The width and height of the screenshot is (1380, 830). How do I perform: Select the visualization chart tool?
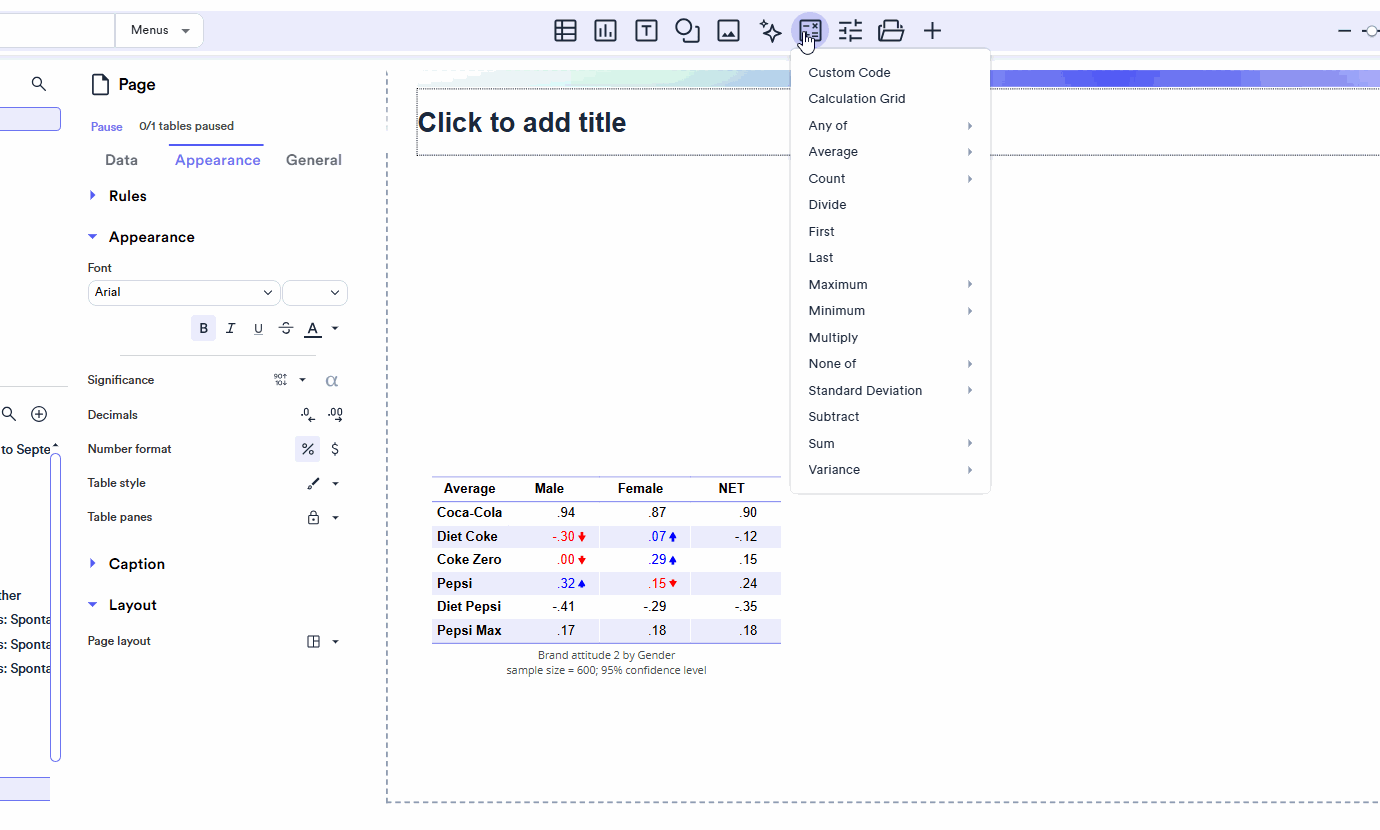[605, 30]
